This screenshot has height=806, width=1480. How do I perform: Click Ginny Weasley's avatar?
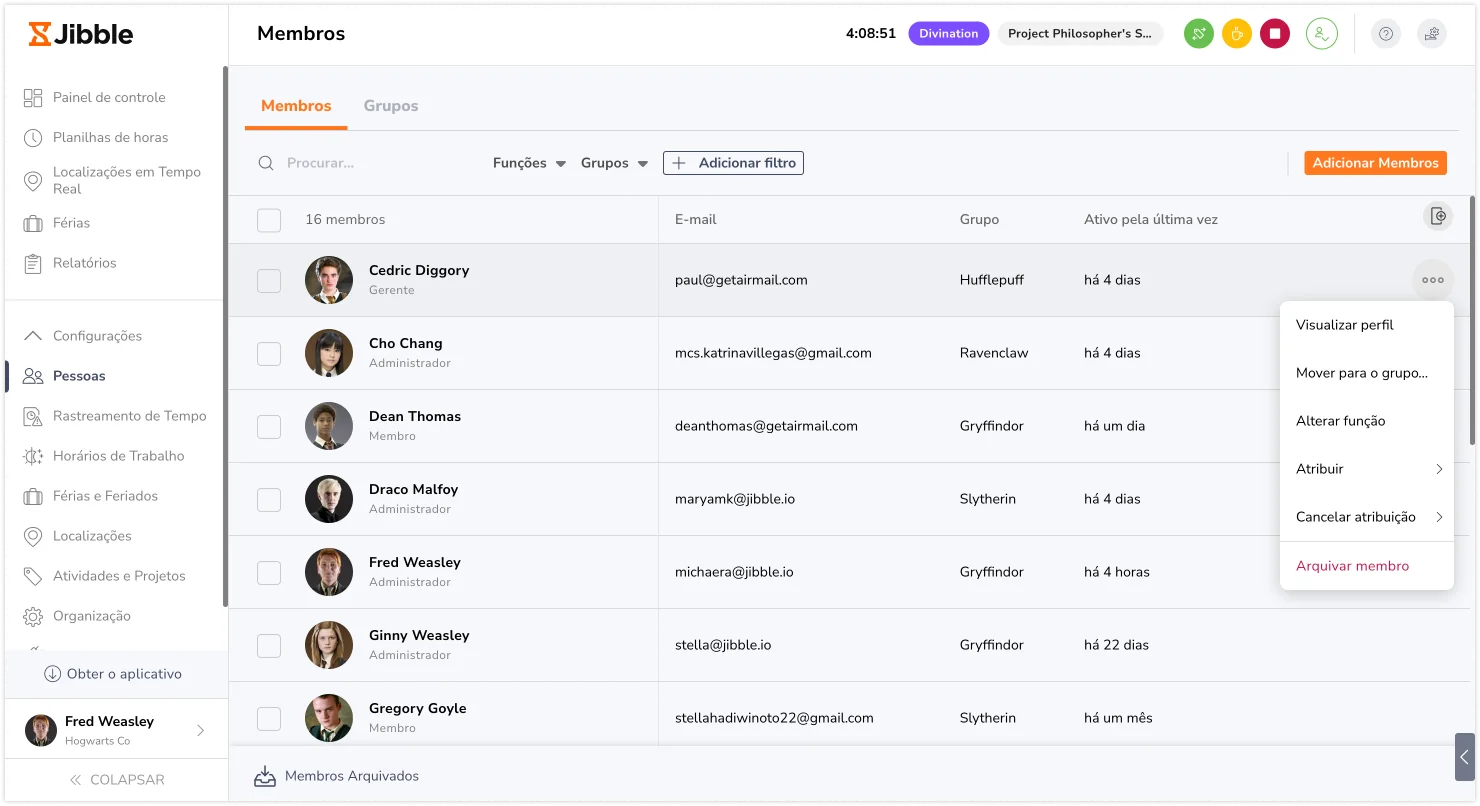329,645
